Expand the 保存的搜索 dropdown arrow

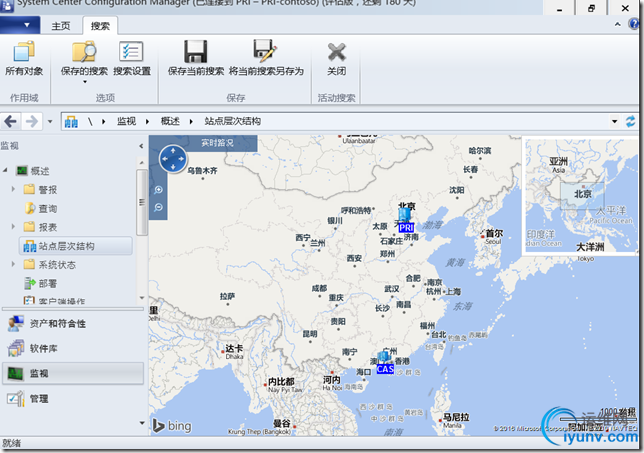point(85,82)
